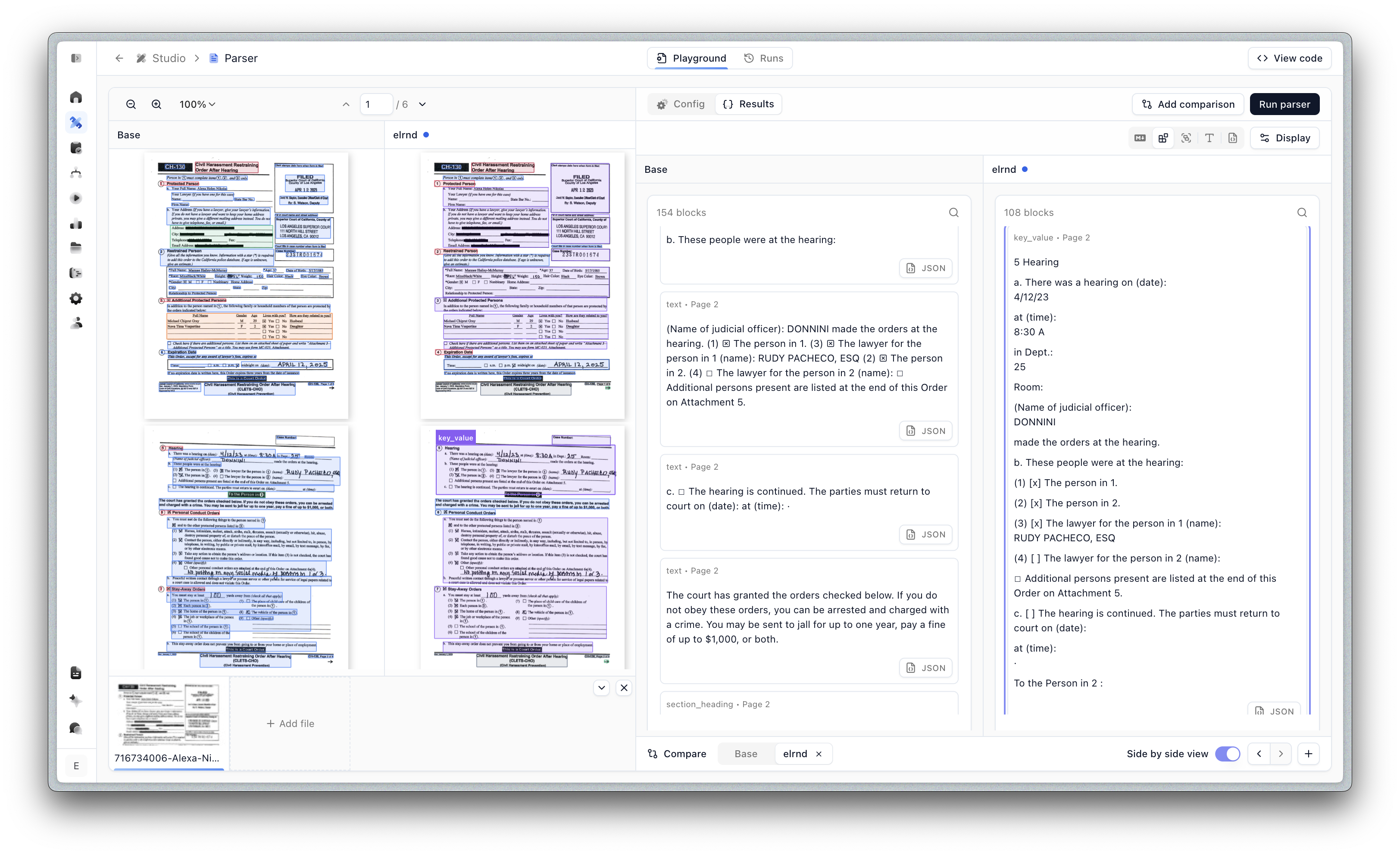Click the 'RUDY PACHECO, ESQ' text in elrnd block
This screenshot has width=1400, height=855.
pos(1064,538)
